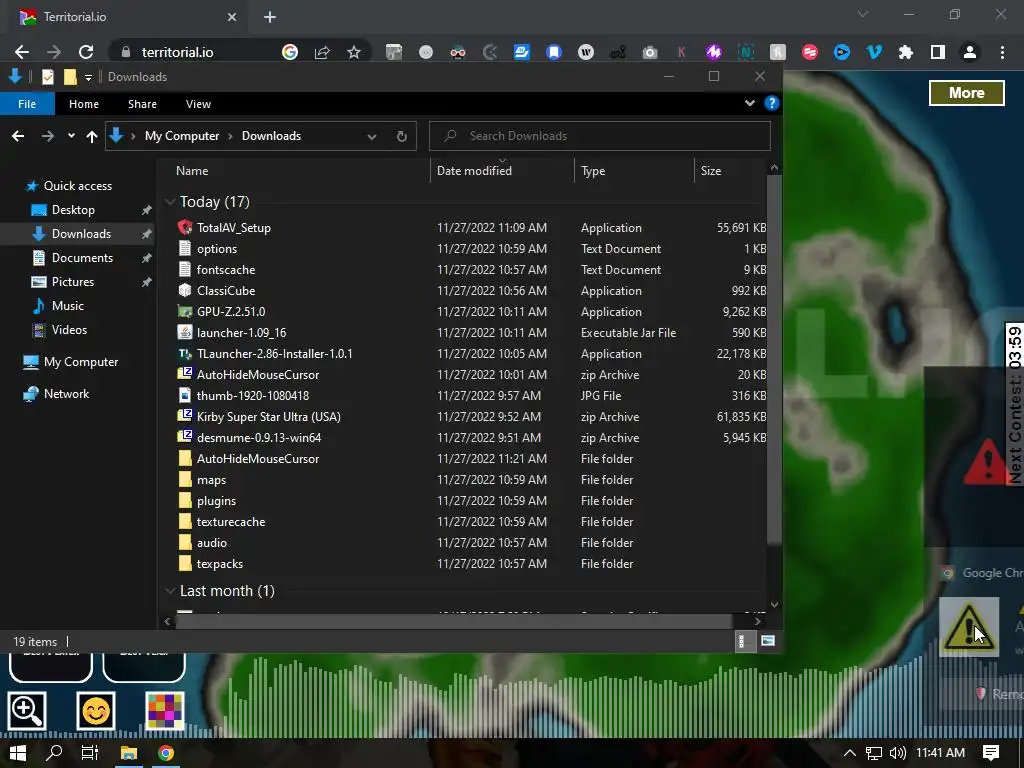Show hidden system tray icons

pos(850,753)
